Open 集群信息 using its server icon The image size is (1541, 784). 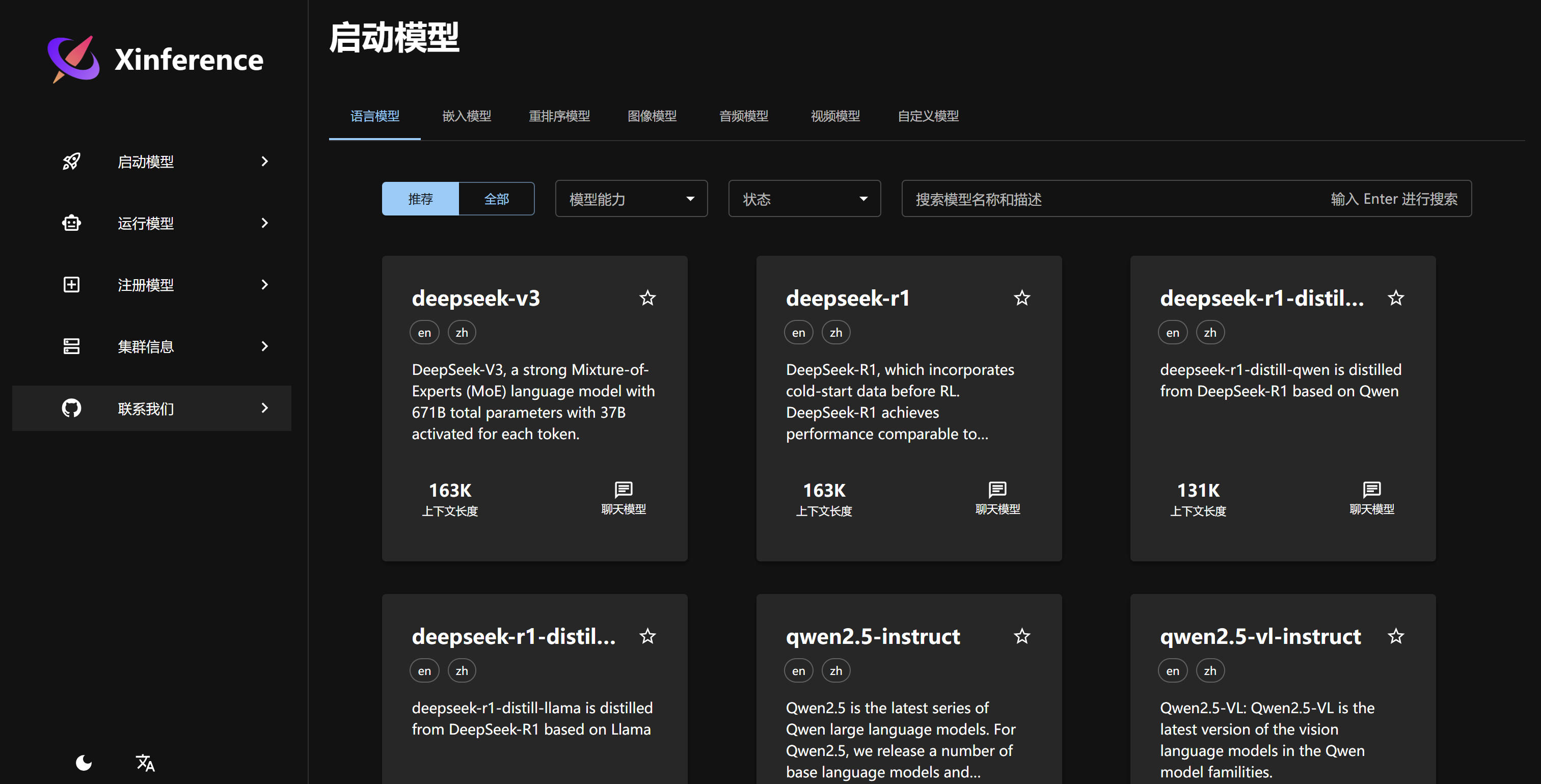click(71, 346)
